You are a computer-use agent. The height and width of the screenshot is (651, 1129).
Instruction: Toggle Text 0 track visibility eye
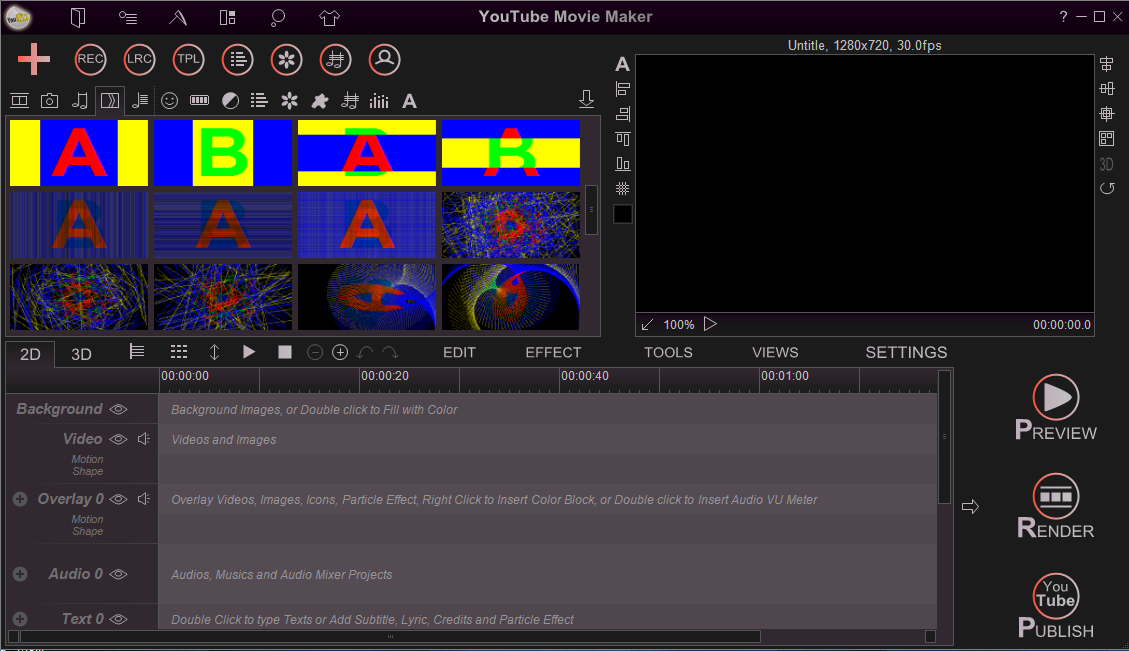point(119,619)
